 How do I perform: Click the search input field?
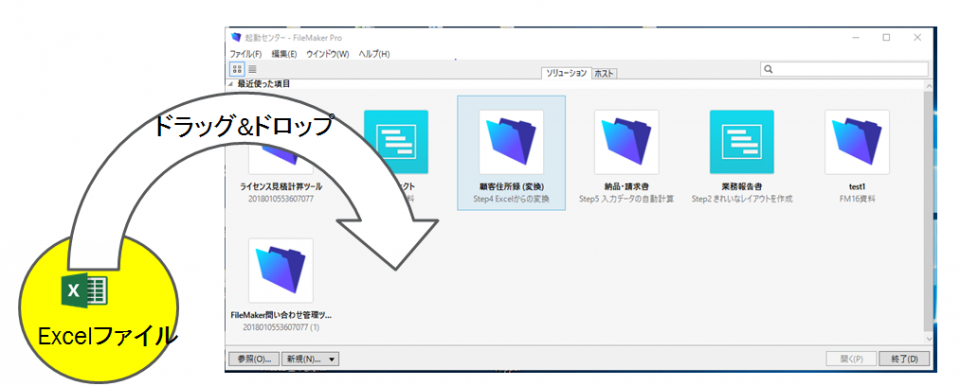tap(844, 69)
